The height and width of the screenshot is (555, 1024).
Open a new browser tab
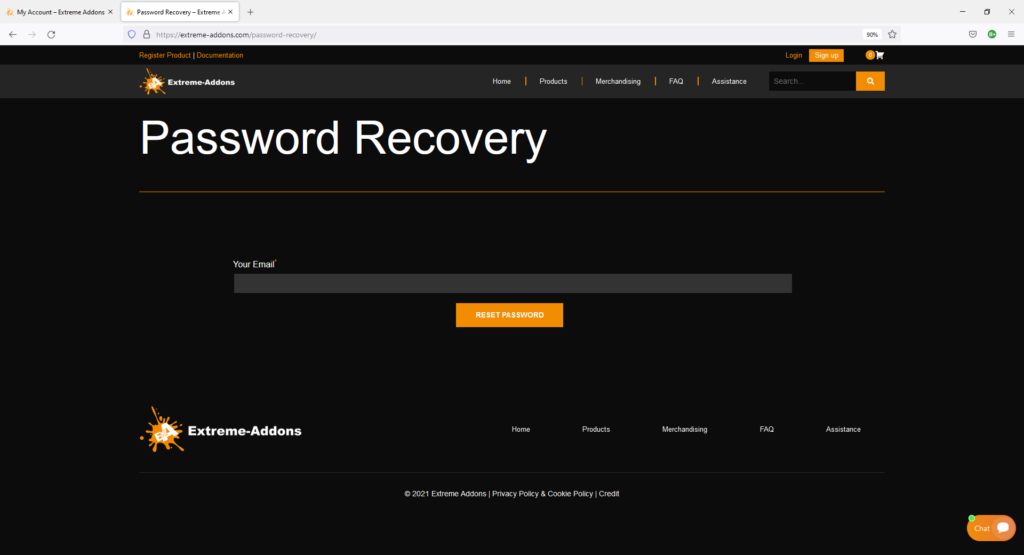point(250,12)
